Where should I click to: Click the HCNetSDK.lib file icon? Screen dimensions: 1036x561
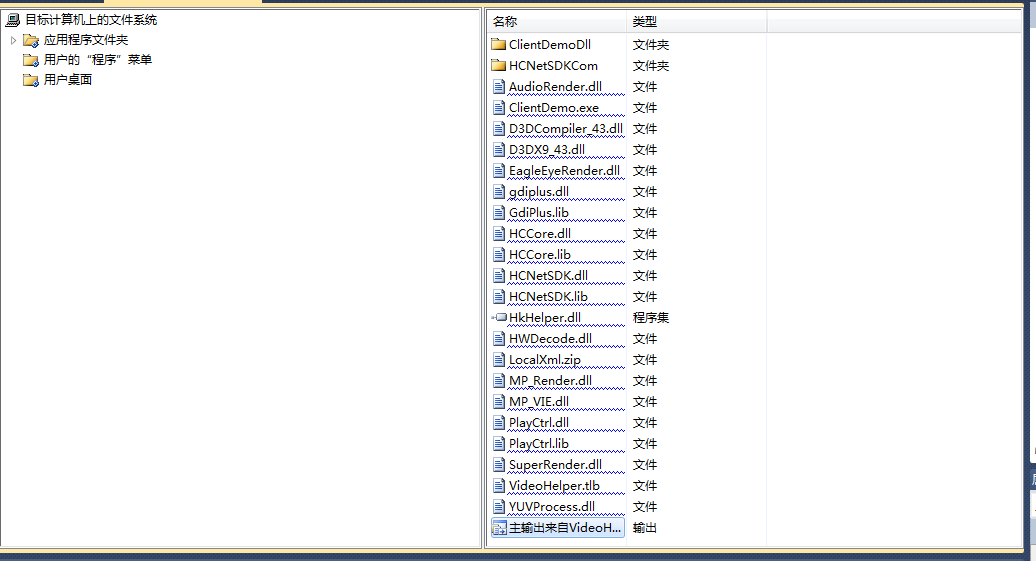click(499, 297)
